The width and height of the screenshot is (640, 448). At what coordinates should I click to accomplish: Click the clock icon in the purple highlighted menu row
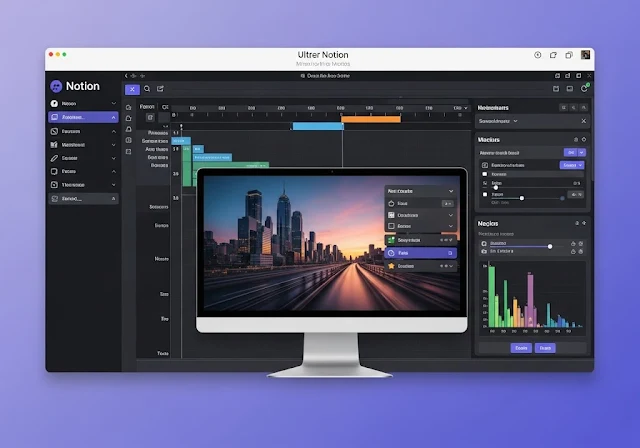[391, 253]
